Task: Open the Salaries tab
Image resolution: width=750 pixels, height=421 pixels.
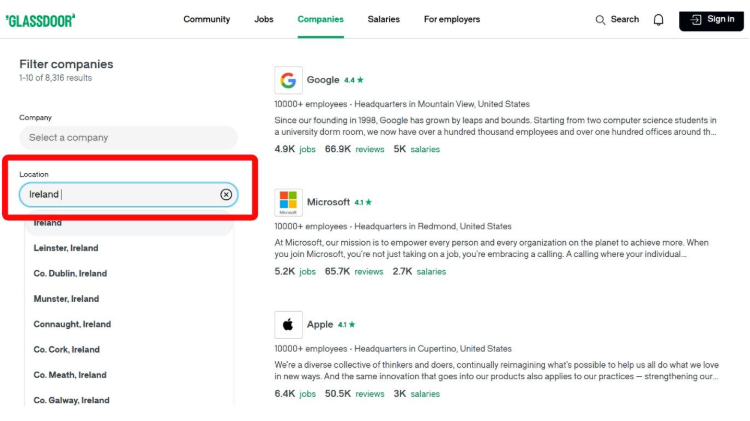Action: coord(384,19)
